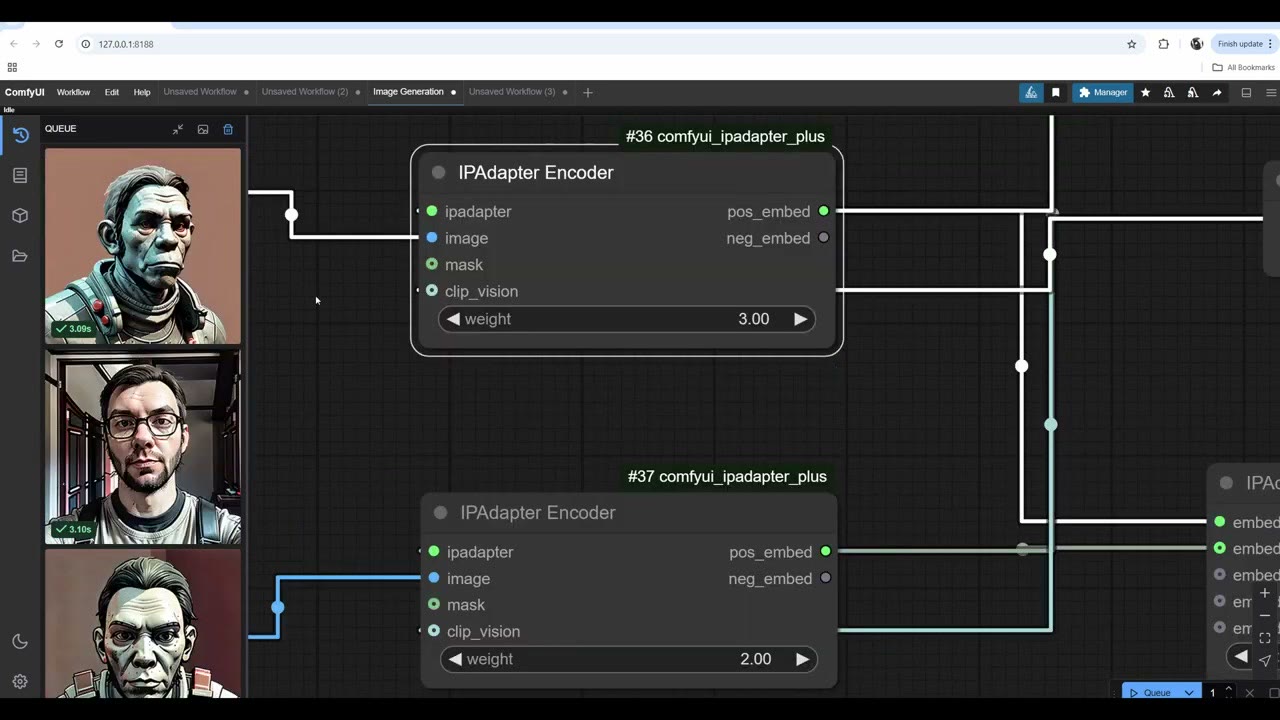Click the weight 2.00 value field
This screenshot has width=1280, height=720.
click(629, 659)
